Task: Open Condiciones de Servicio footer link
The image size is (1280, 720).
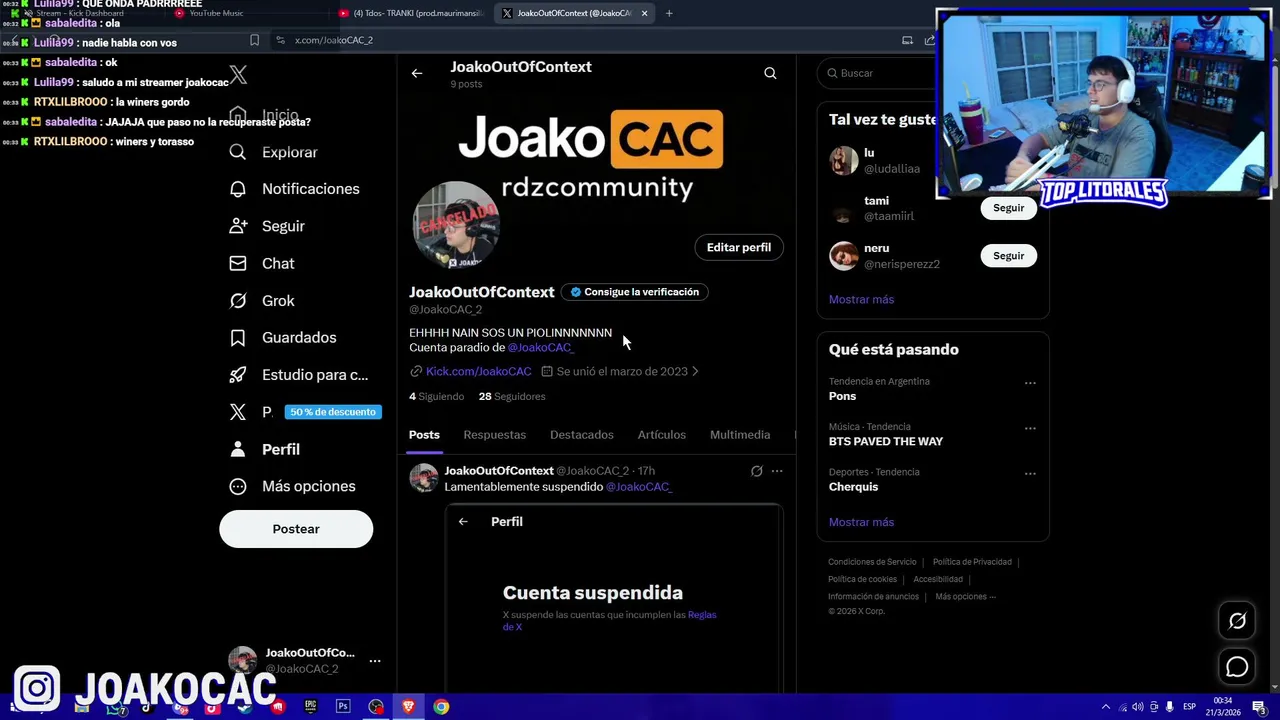Action: (872, 562)
